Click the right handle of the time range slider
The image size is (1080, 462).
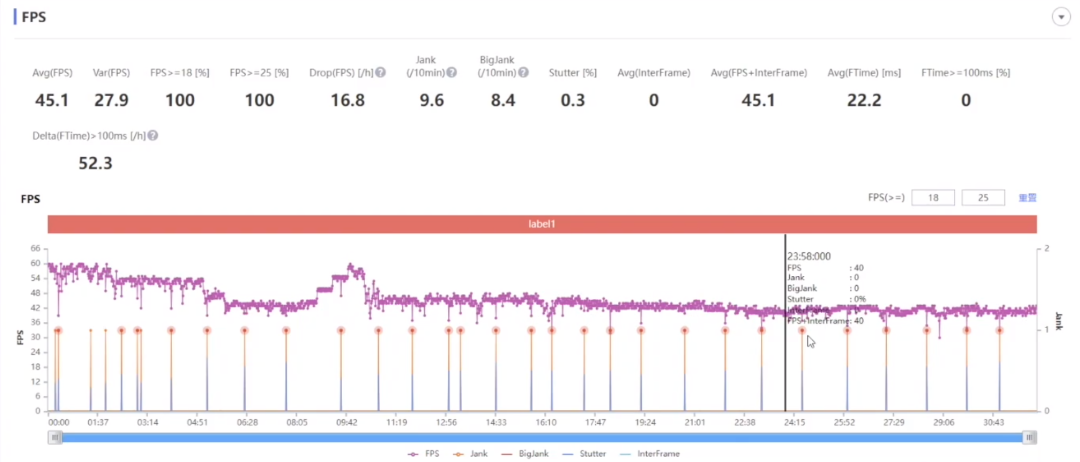click(x=1030, y=437)
